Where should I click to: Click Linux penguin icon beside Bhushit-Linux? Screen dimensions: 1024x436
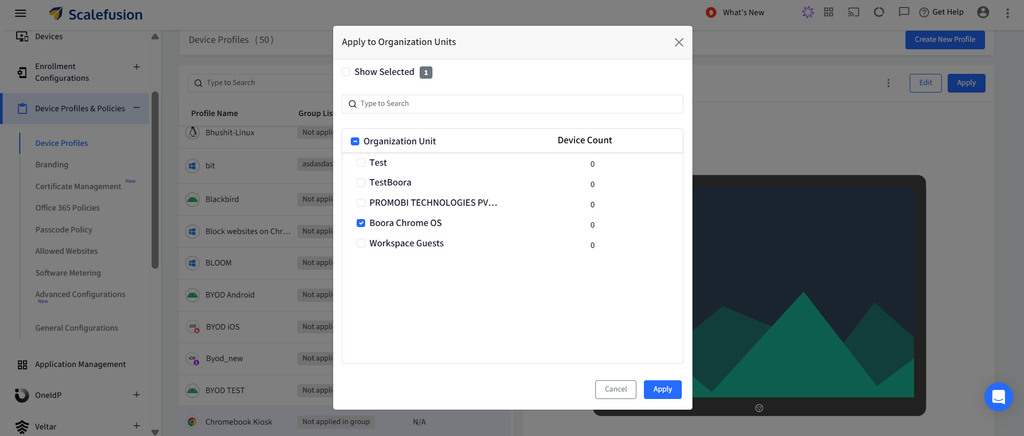tap(192, 132)
